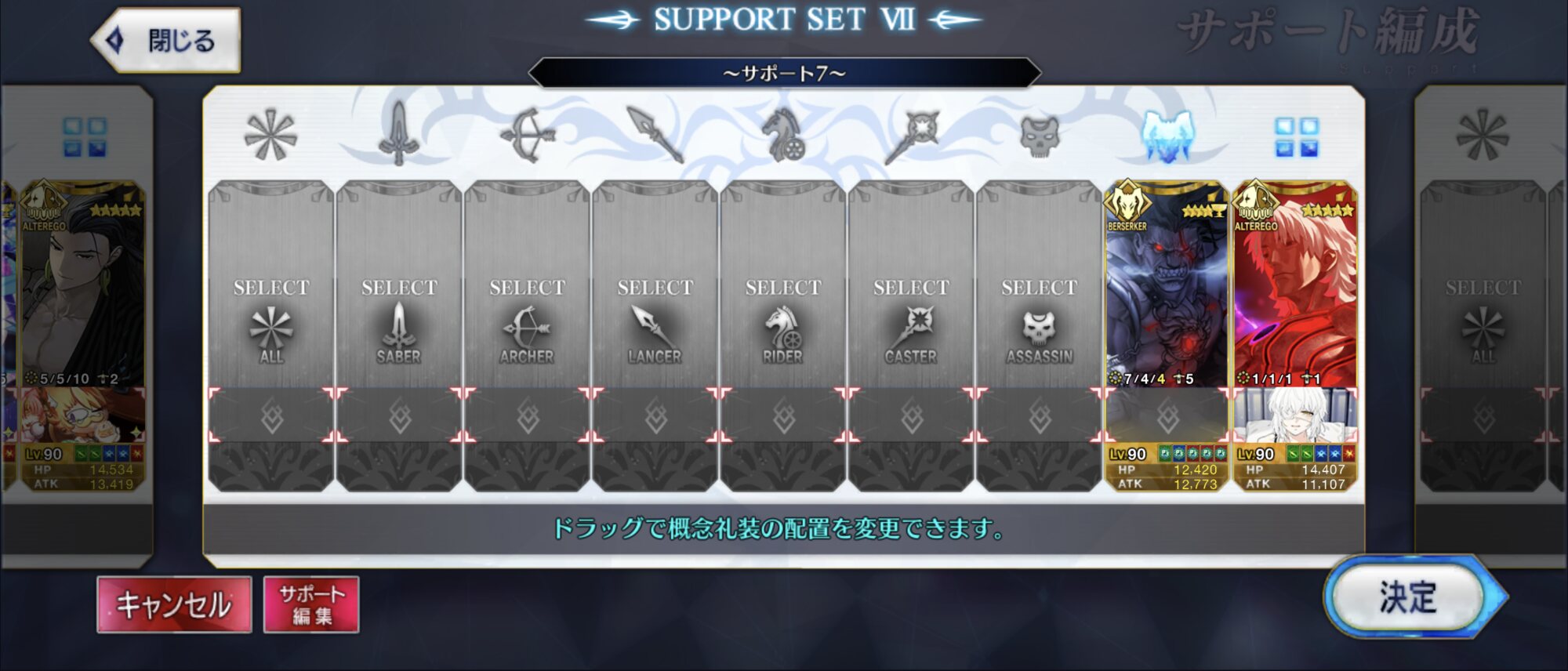Tap the glowing Berserker class icon

pyautogui.click(x=1167, y=136)
